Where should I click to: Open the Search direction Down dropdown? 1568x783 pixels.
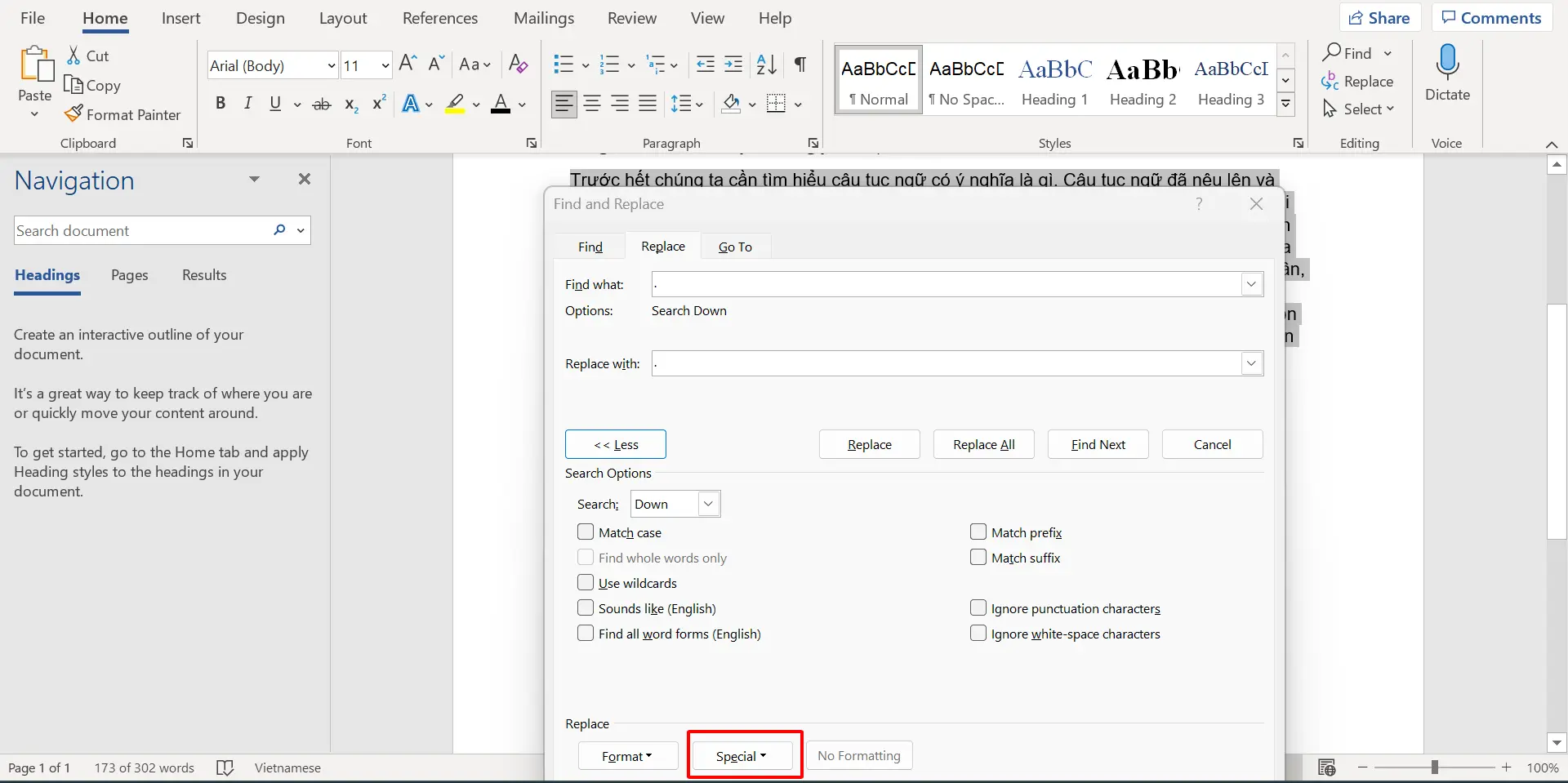(x=708, y=505)
